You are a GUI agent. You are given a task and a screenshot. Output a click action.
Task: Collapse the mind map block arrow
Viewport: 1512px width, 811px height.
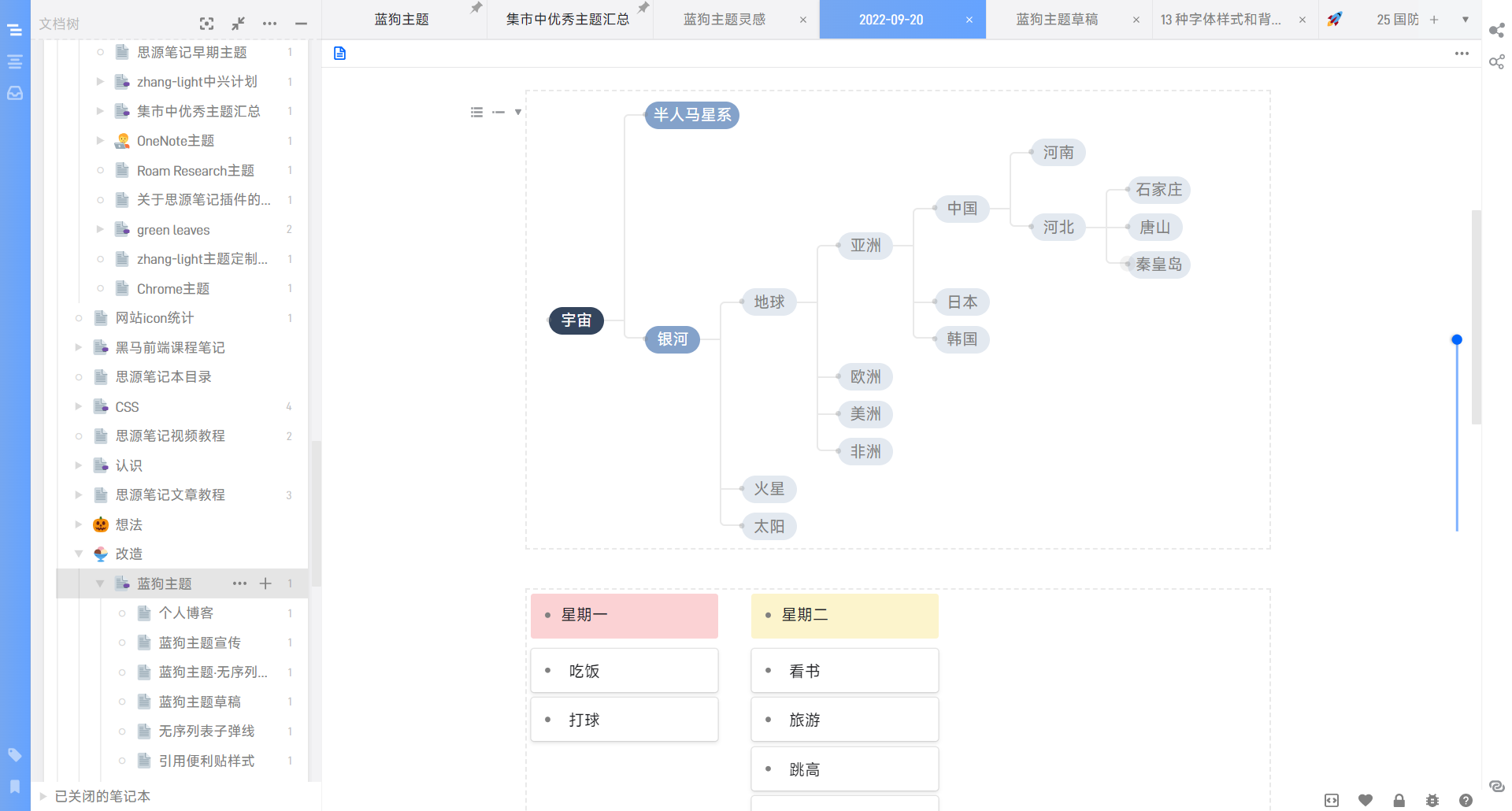click(517, 113)
